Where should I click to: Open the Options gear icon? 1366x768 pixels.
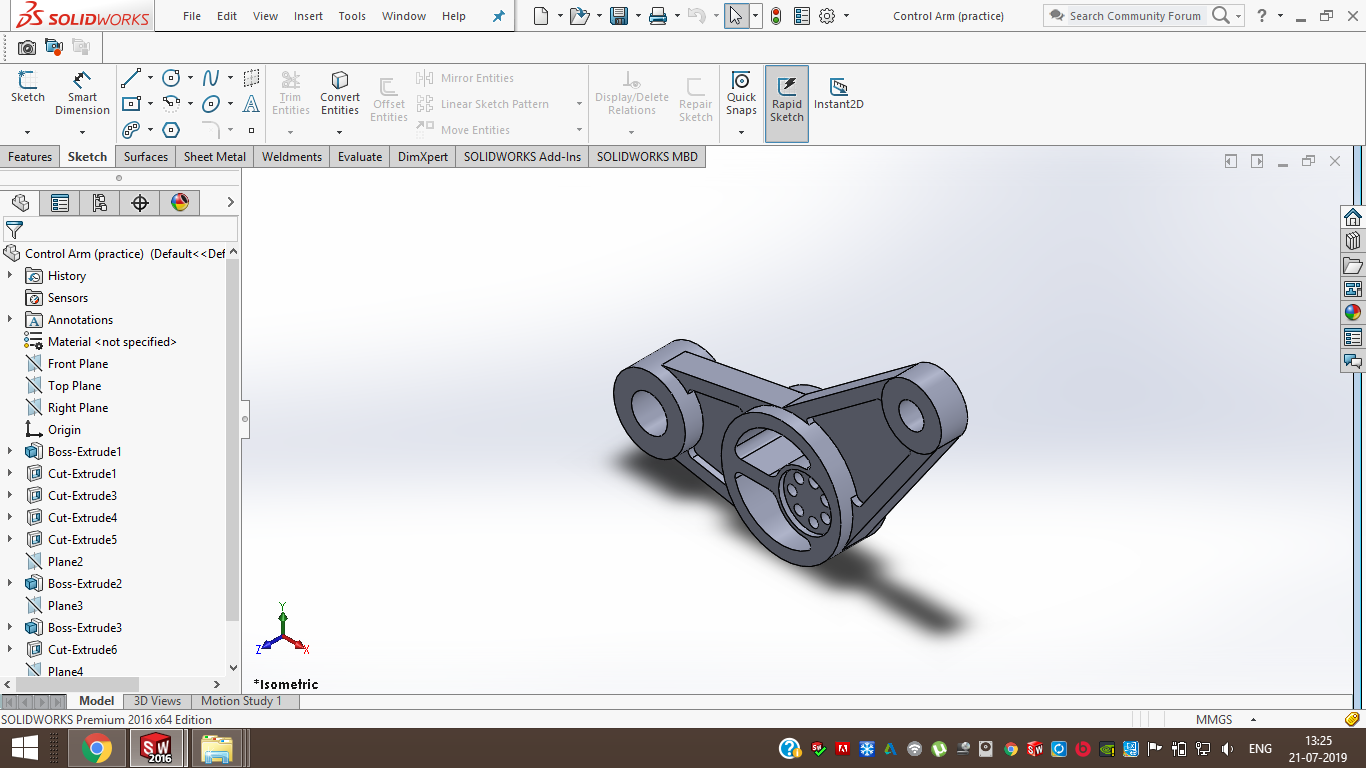(827, 16)
